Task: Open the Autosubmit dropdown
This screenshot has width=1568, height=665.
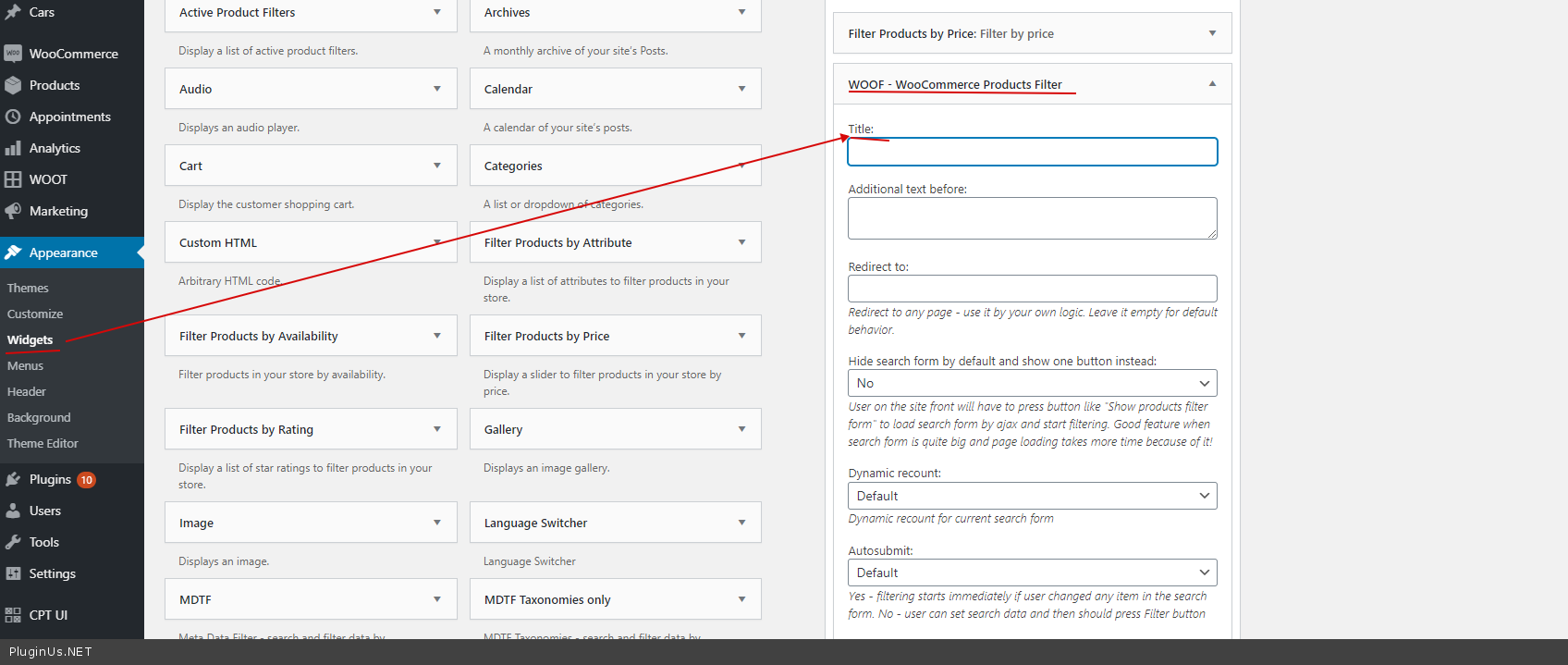Action: click(1032, 573)
